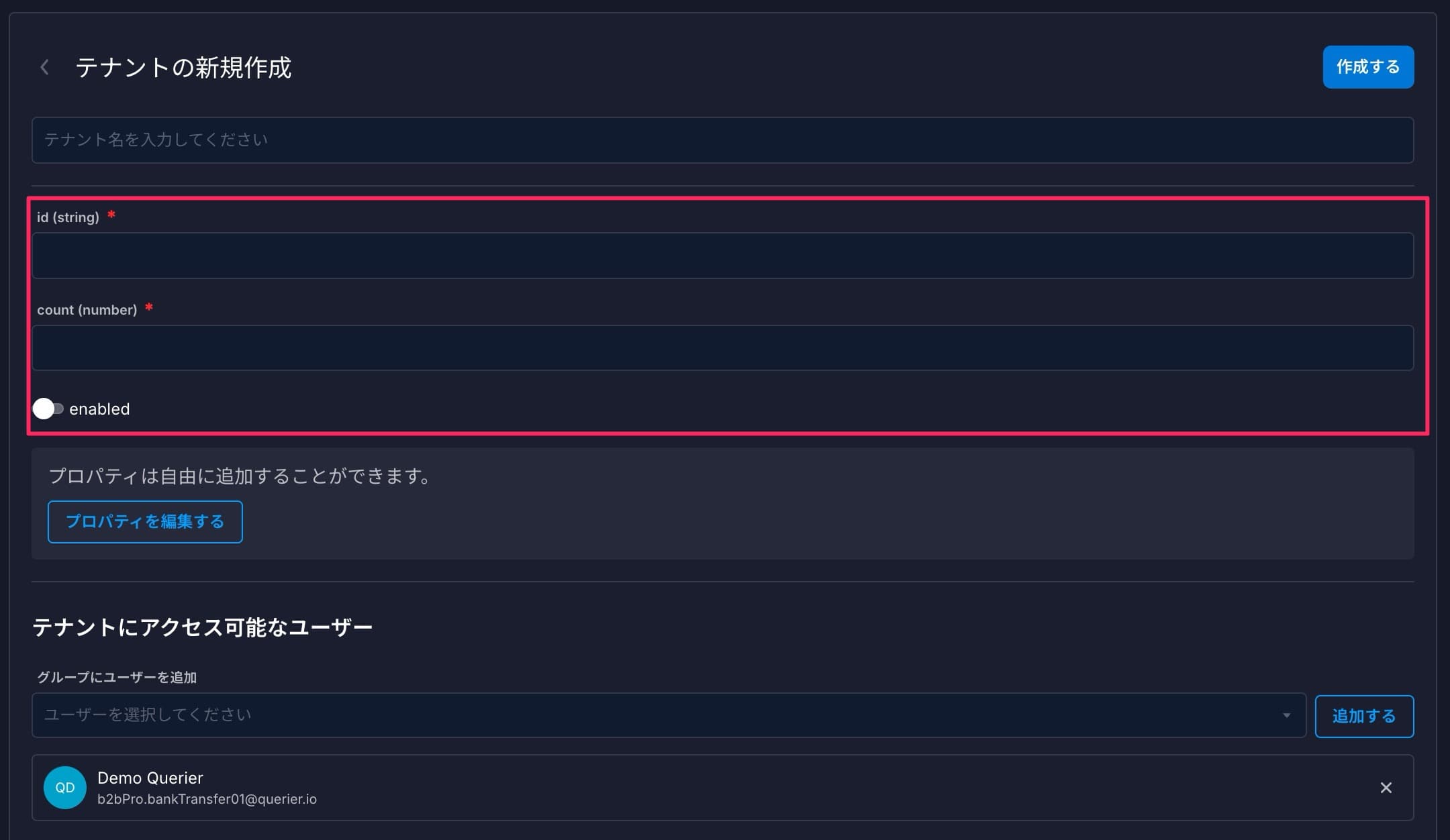This screenshot has height=840, width=1450.
Task: Expand the user select dropdown arrow
Action: tap(1286, 715)
